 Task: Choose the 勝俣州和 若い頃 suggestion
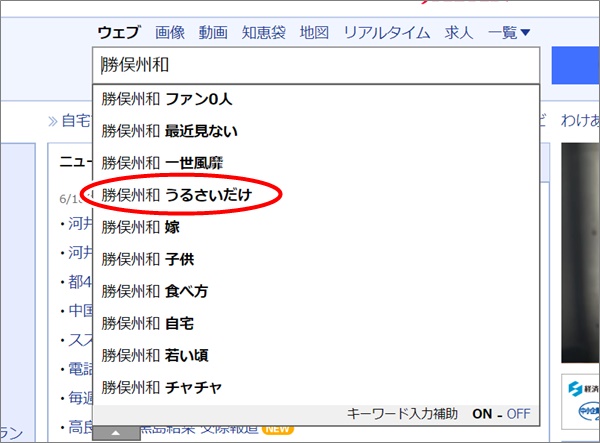pyautogui.click(x=154, y=355)
